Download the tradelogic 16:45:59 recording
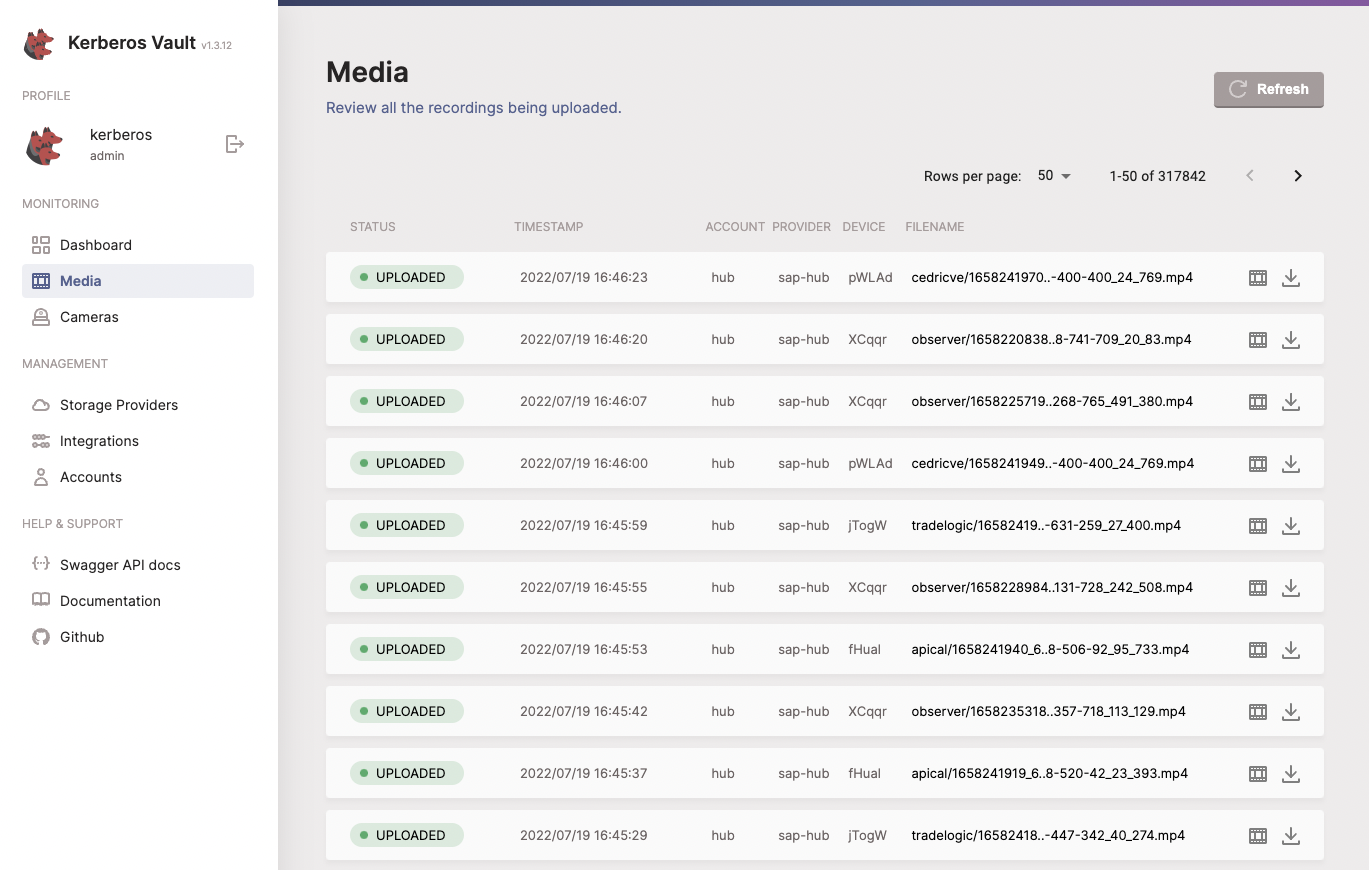Viewport: 1369px width, 870px height. pyautogui.click(x=1291, y=525)
